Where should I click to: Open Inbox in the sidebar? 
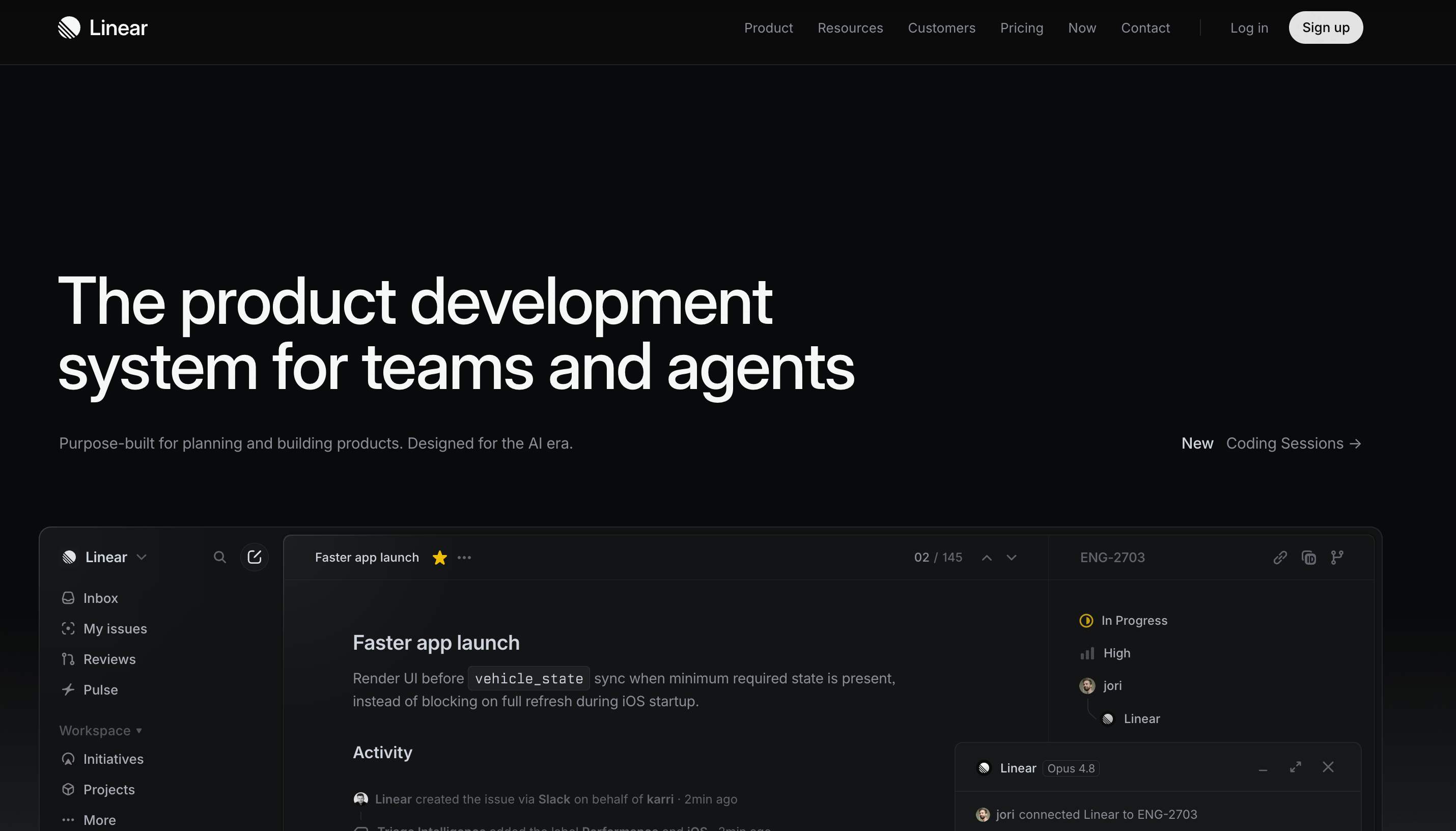coord(90,598)
